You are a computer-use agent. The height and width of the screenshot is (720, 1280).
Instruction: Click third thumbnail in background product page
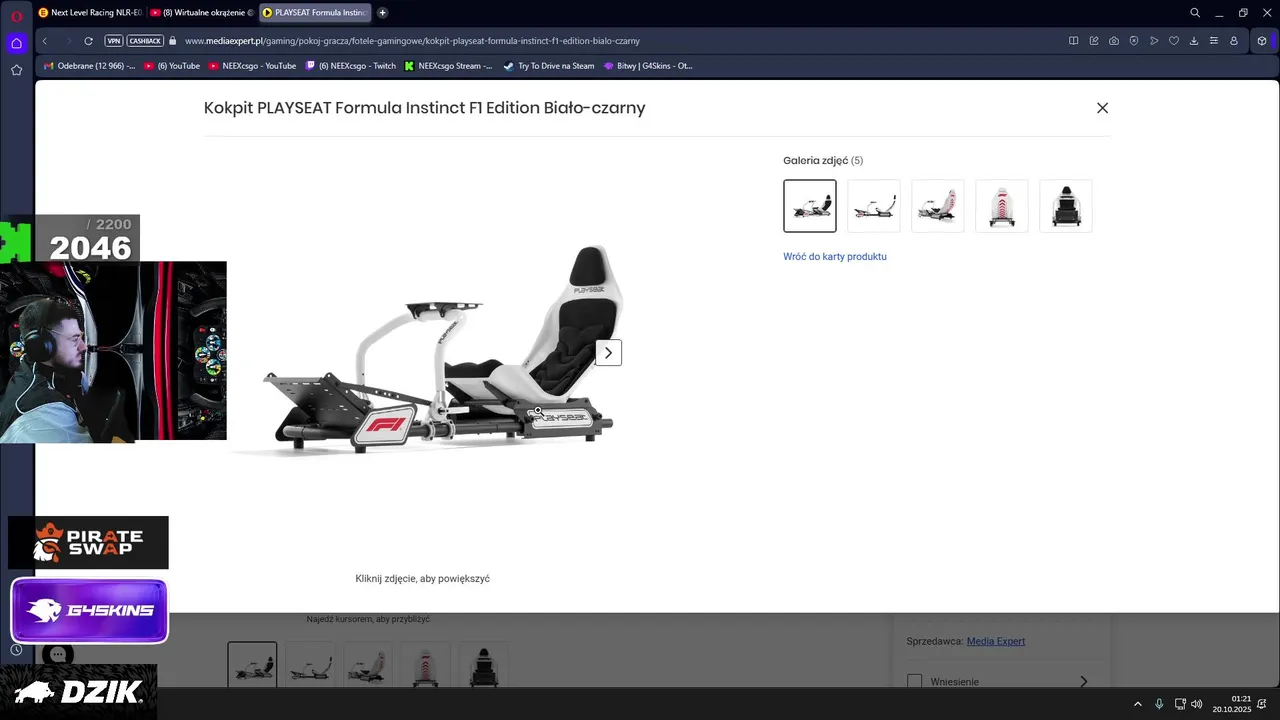coord(368,665)
